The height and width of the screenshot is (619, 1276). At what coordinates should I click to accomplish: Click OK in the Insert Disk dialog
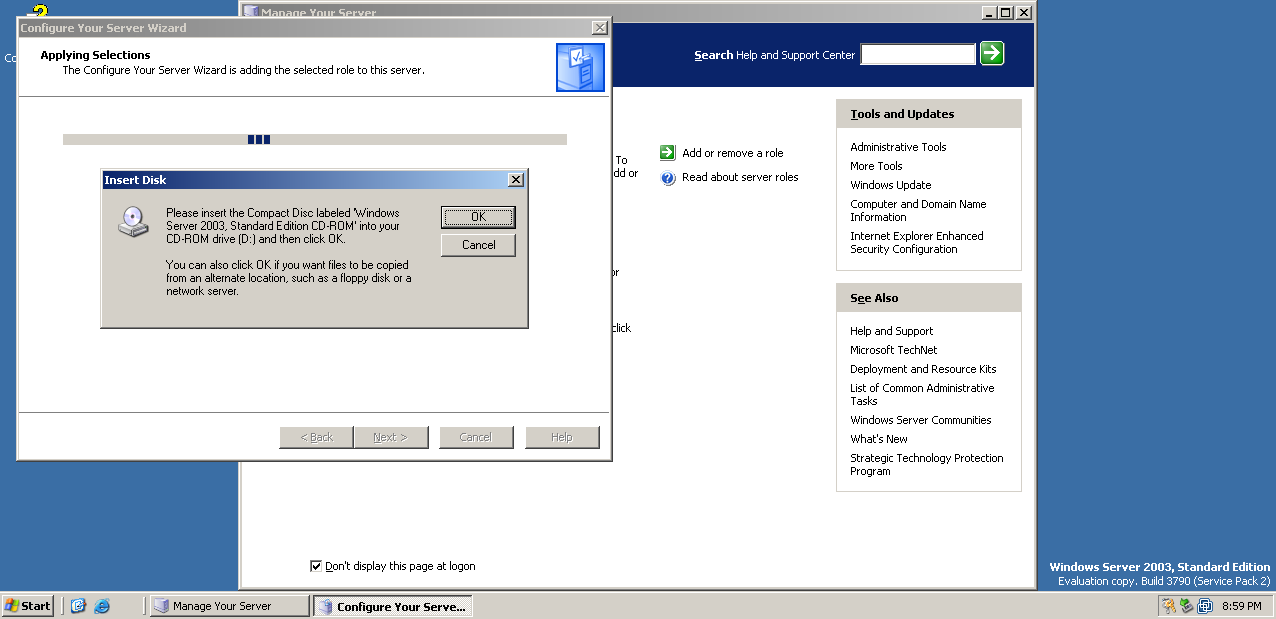pyautogui.click(x=478, y=217)
